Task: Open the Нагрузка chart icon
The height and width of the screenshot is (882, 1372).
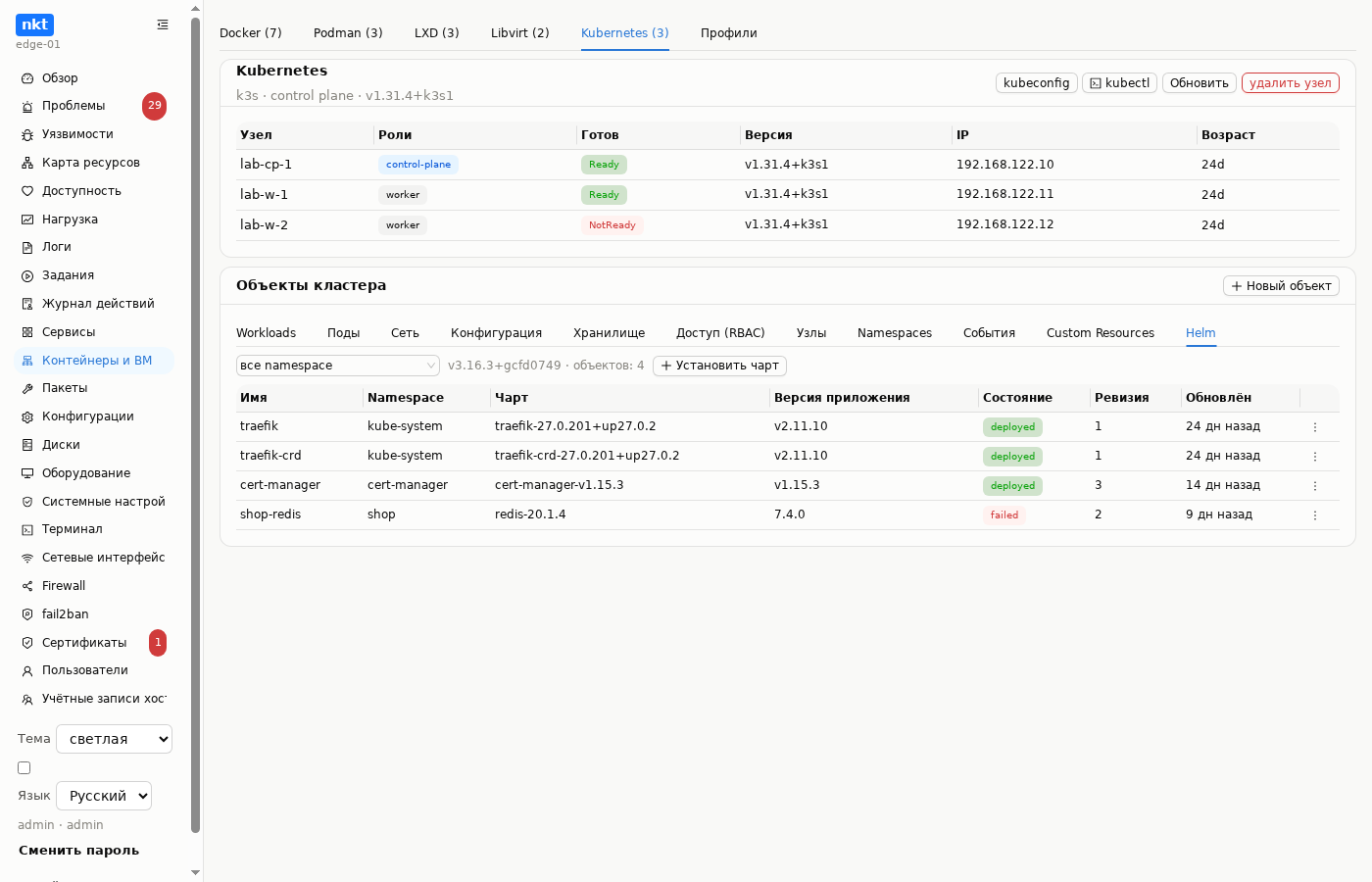Action: point(27,220)
